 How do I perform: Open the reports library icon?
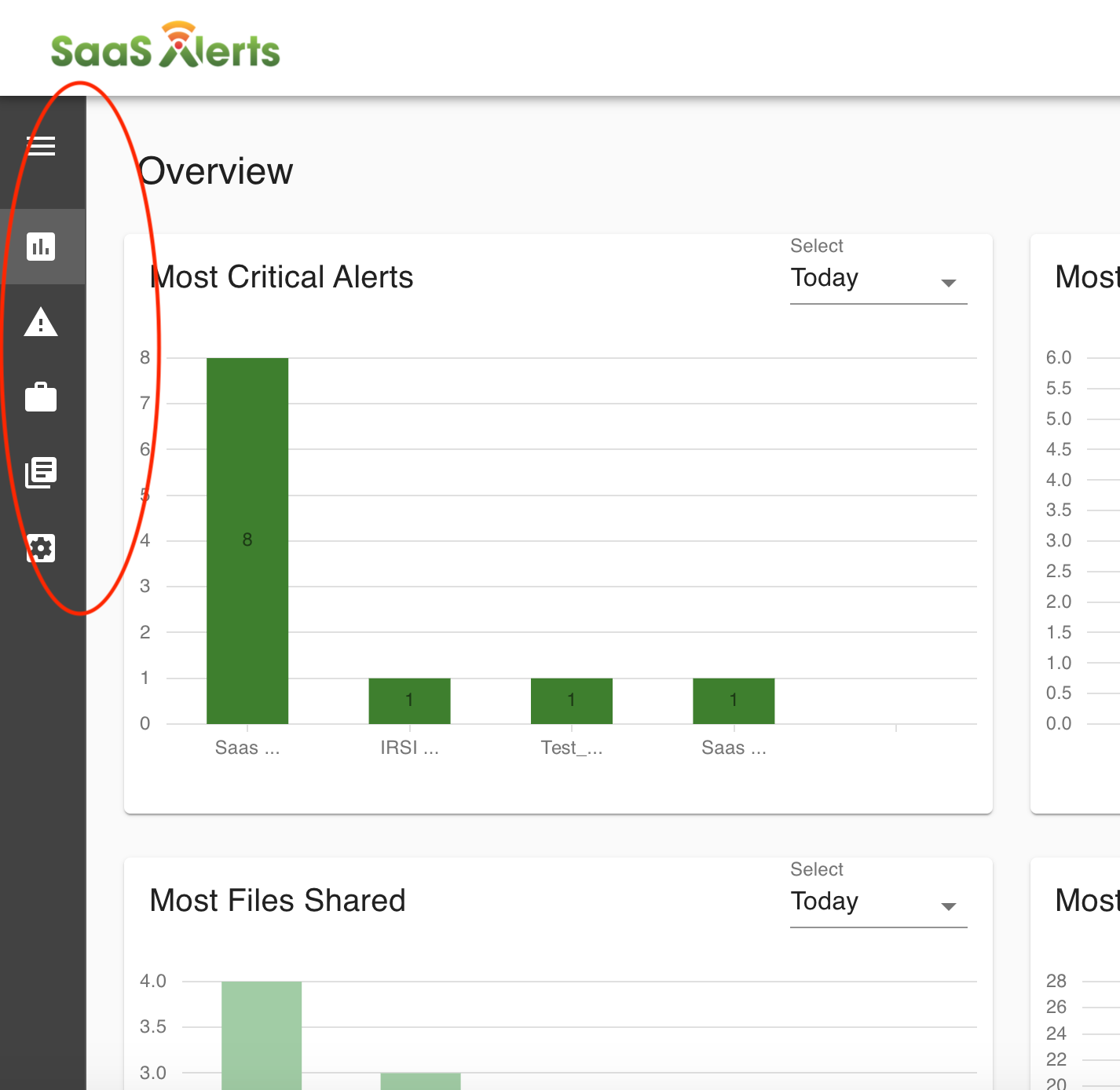(x=41, y=473)
